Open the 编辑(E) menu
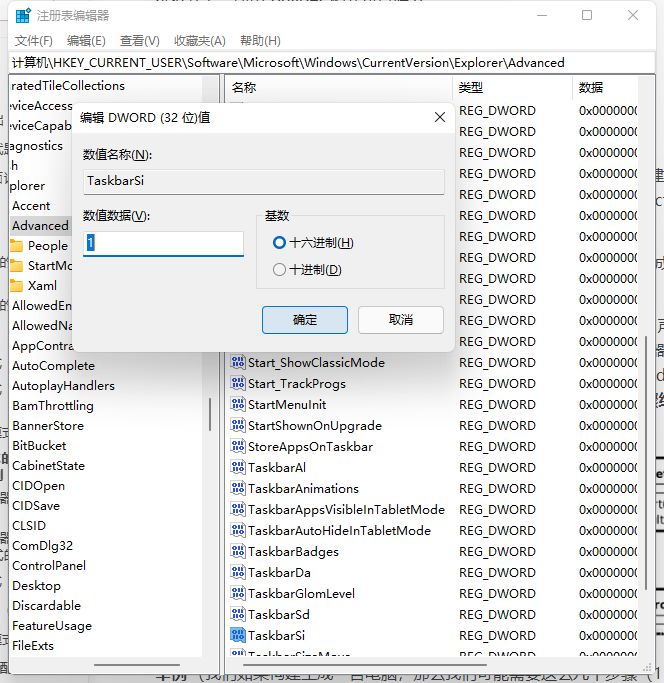The width and height of the screenshot is (664, 683). pos(86,41)
